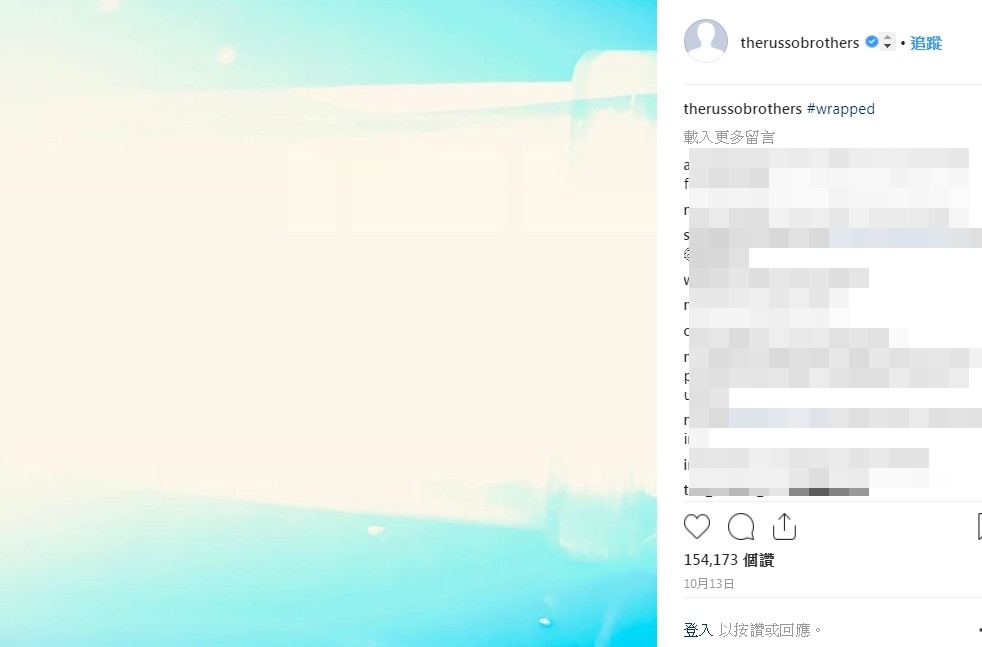982x647 pixels.
Task: Open comments via speech bubble icon
Action: (741, 527)
